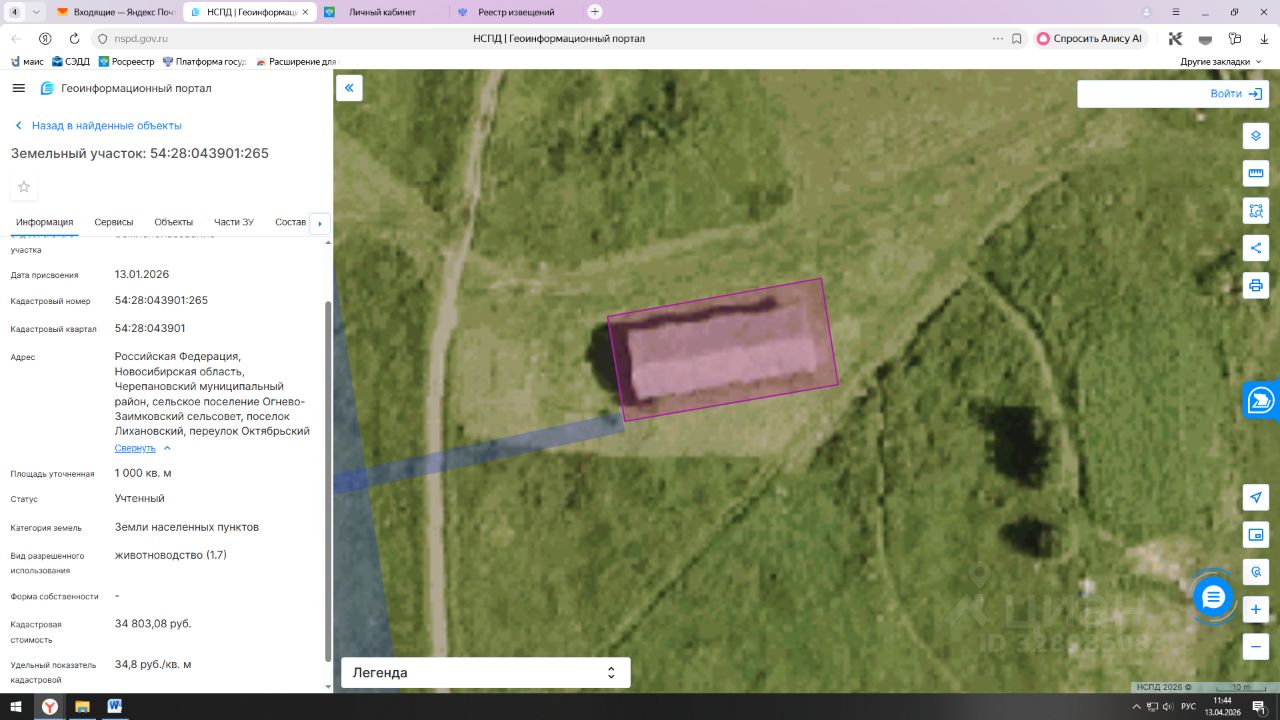Switch the РУС keyboard language indicator
The height and width of the screenshot is (720, 1280).
pos(1188,707)
